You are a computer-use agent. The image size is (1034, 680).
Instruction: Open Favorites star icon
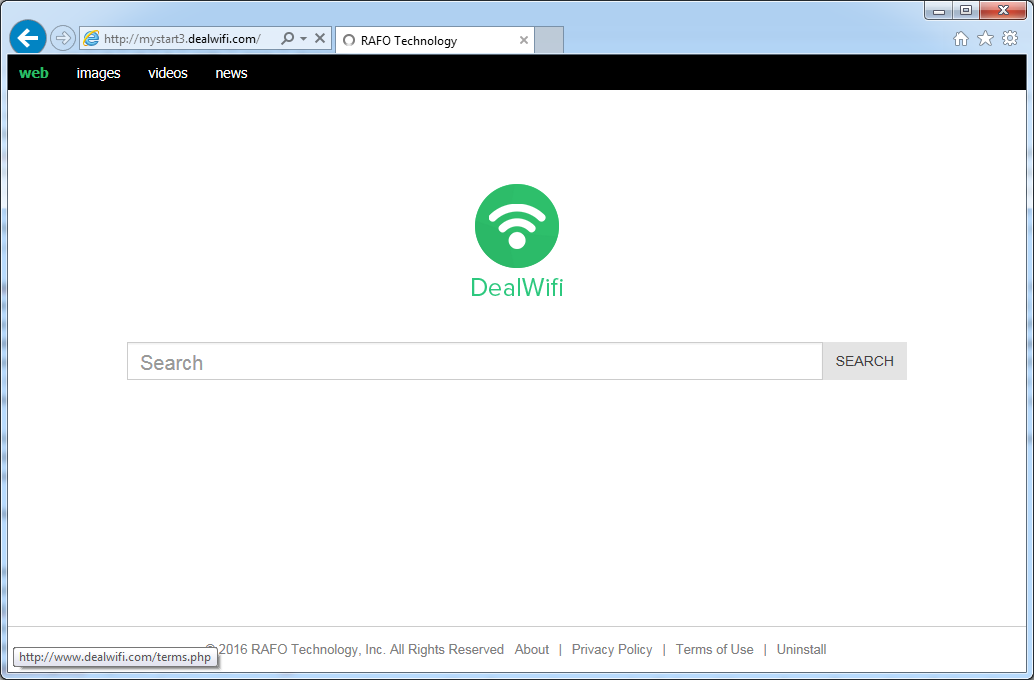985,39
